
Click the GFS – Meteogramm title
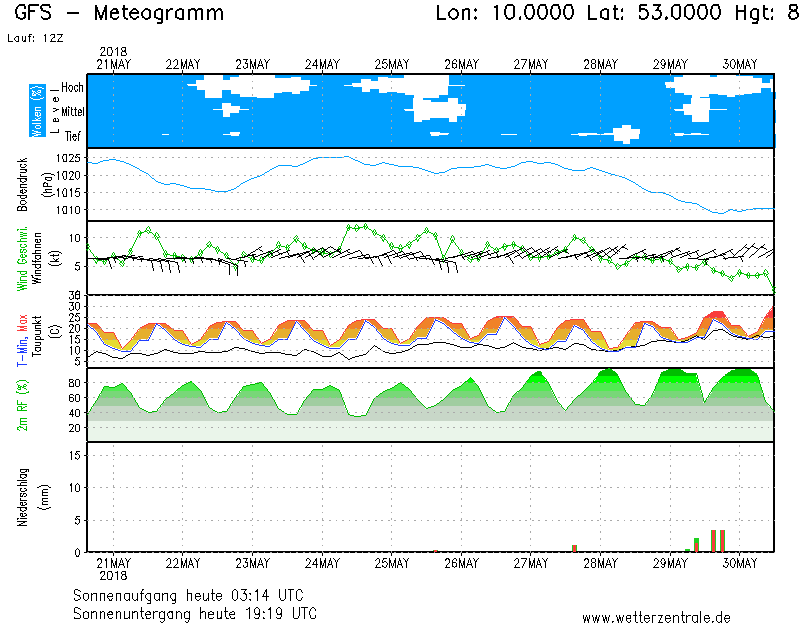(x=120, y=14)
